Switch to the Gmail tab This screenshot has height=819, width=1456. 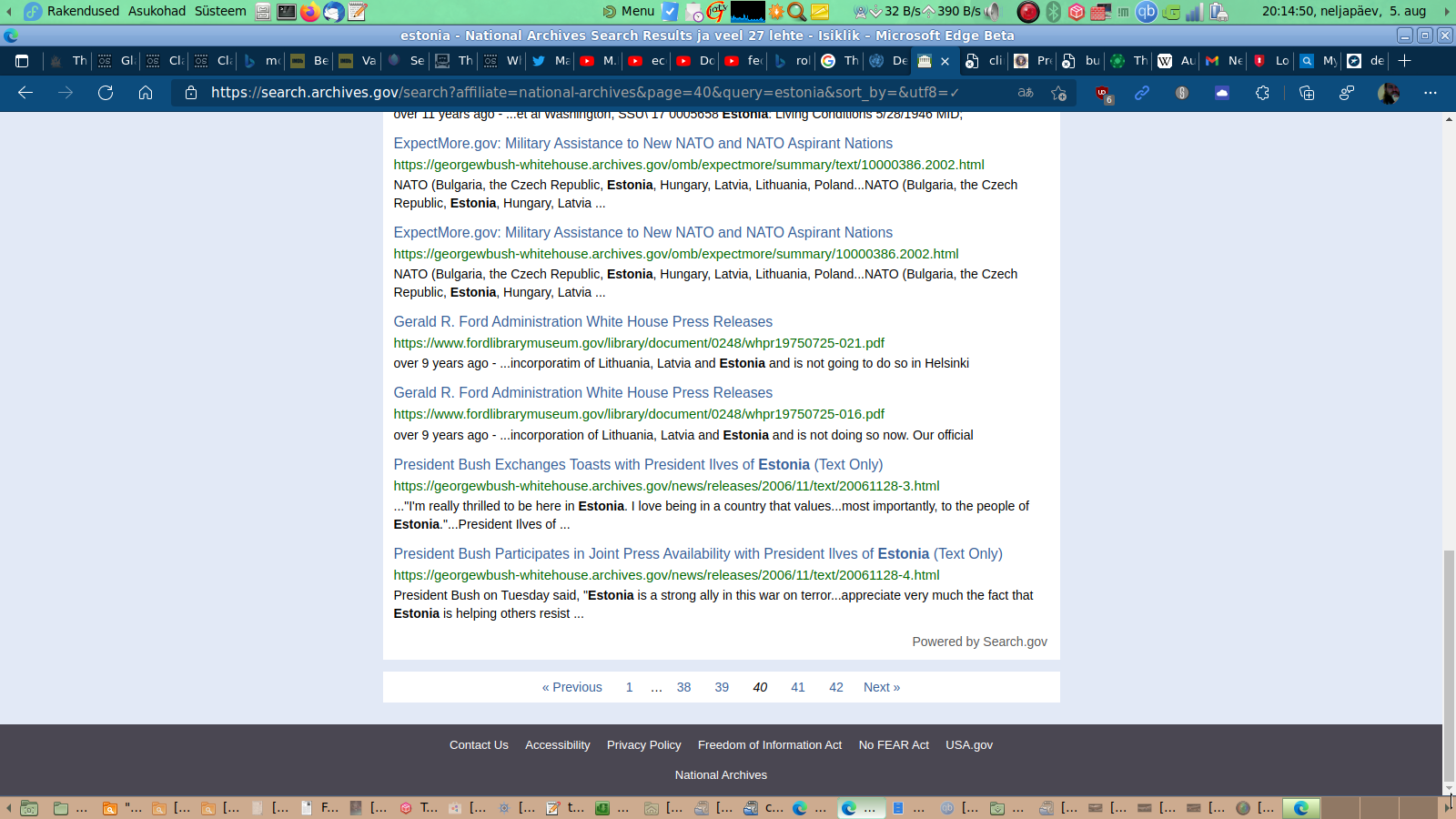tap(1223, 61)
